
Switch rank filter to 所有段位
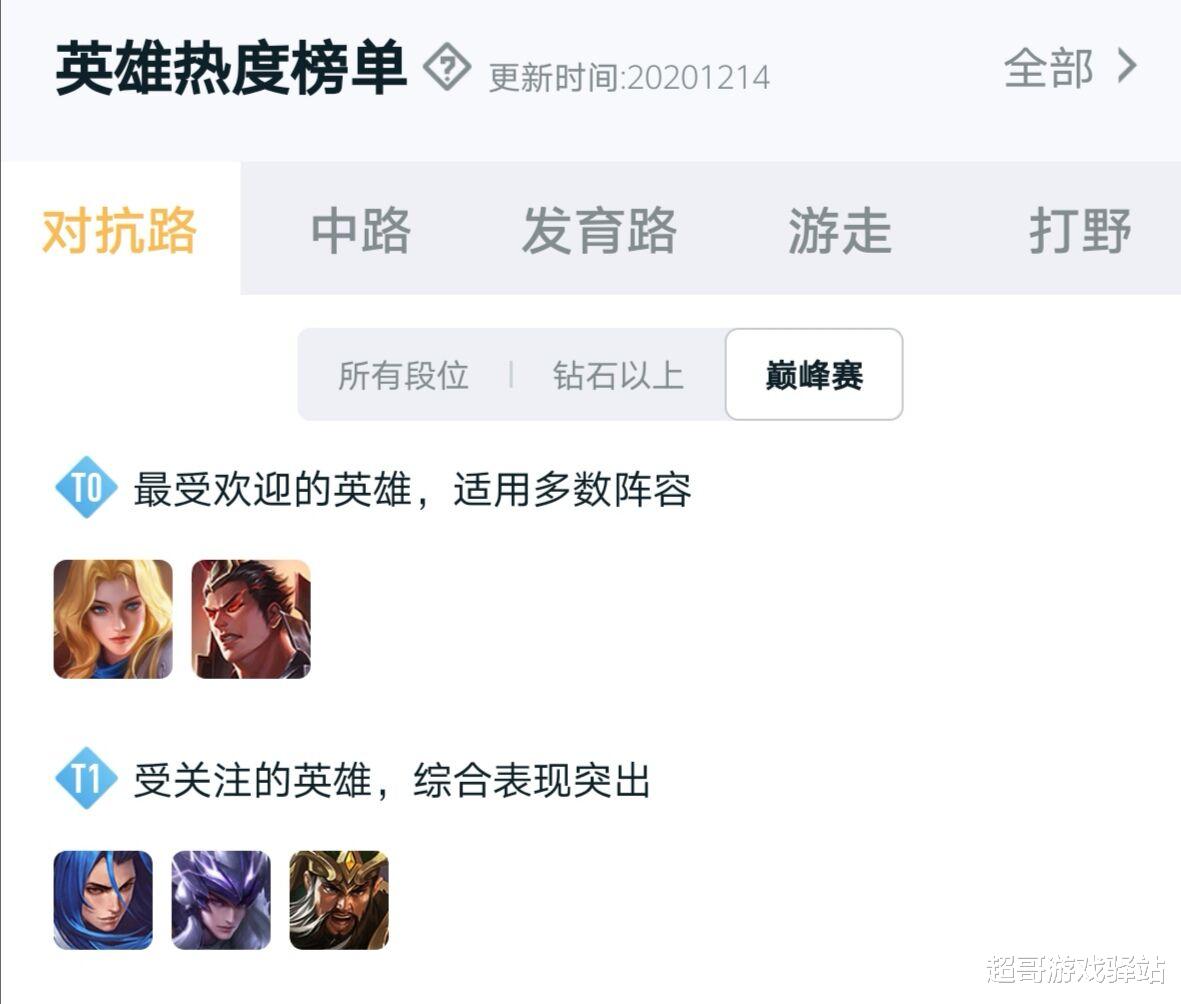coord(403,375)
